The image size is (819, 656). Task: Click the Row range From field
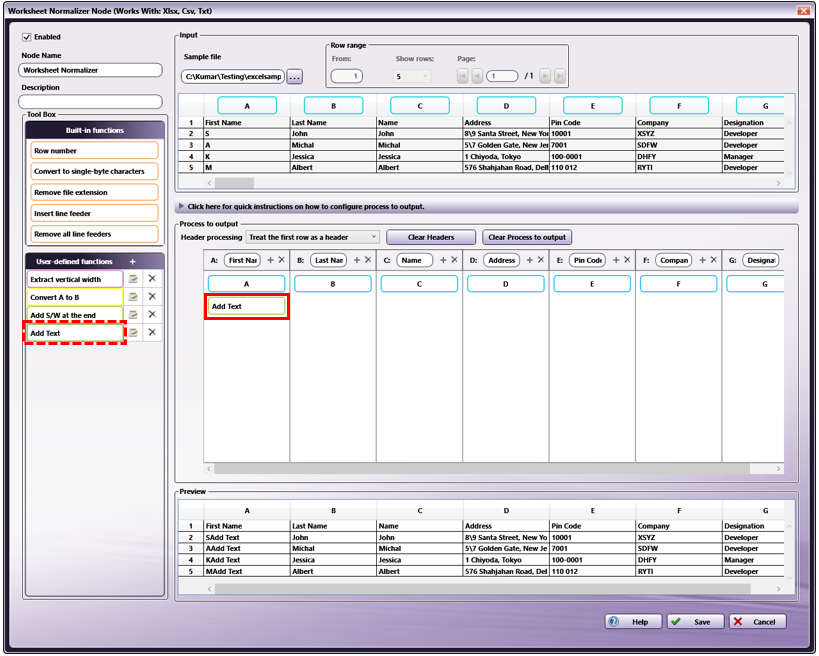(x=347, y=76)
